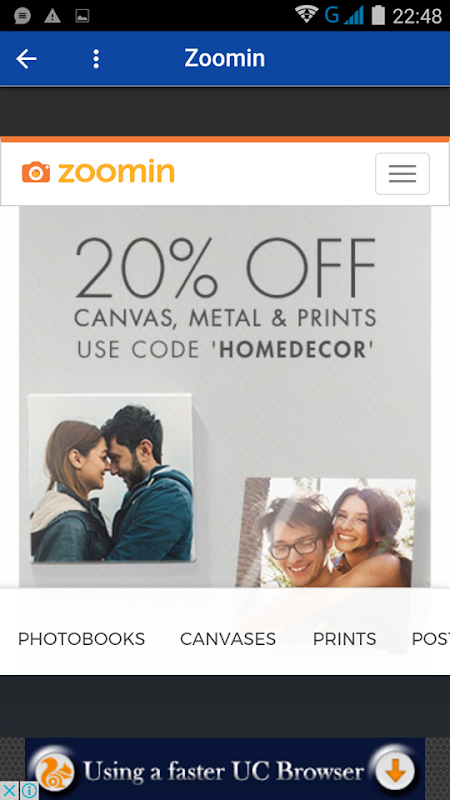Tap the HOMEDECOR promo code text

click(x=294, y=349)
